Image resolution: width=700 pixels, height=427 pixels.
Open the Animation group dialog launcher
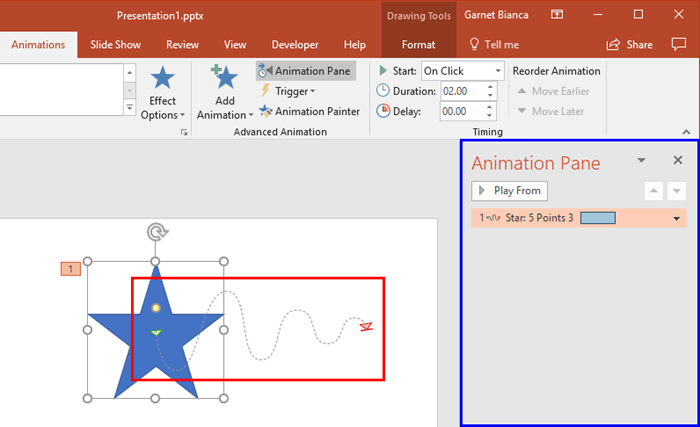[x=184, y=132]
